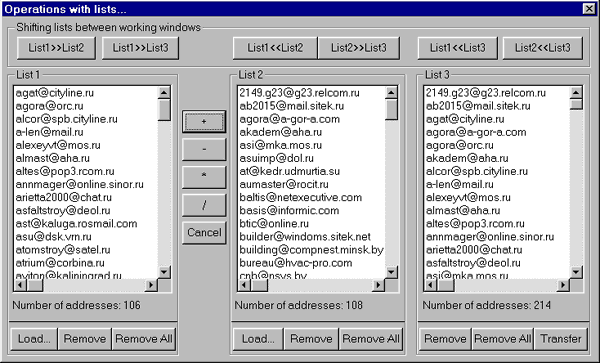Click Remove under List 1

coord(85,339)
